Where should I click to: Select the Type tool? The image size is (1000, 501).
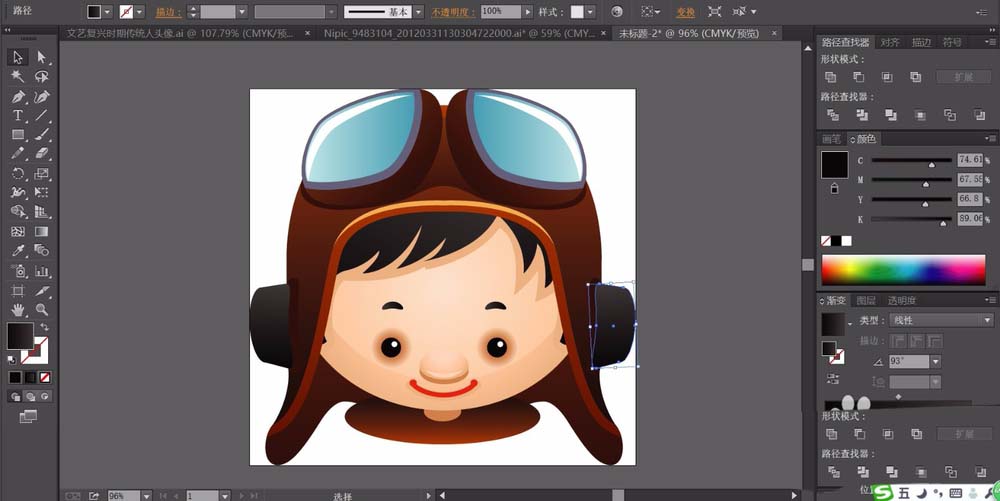tap(18, 116)
